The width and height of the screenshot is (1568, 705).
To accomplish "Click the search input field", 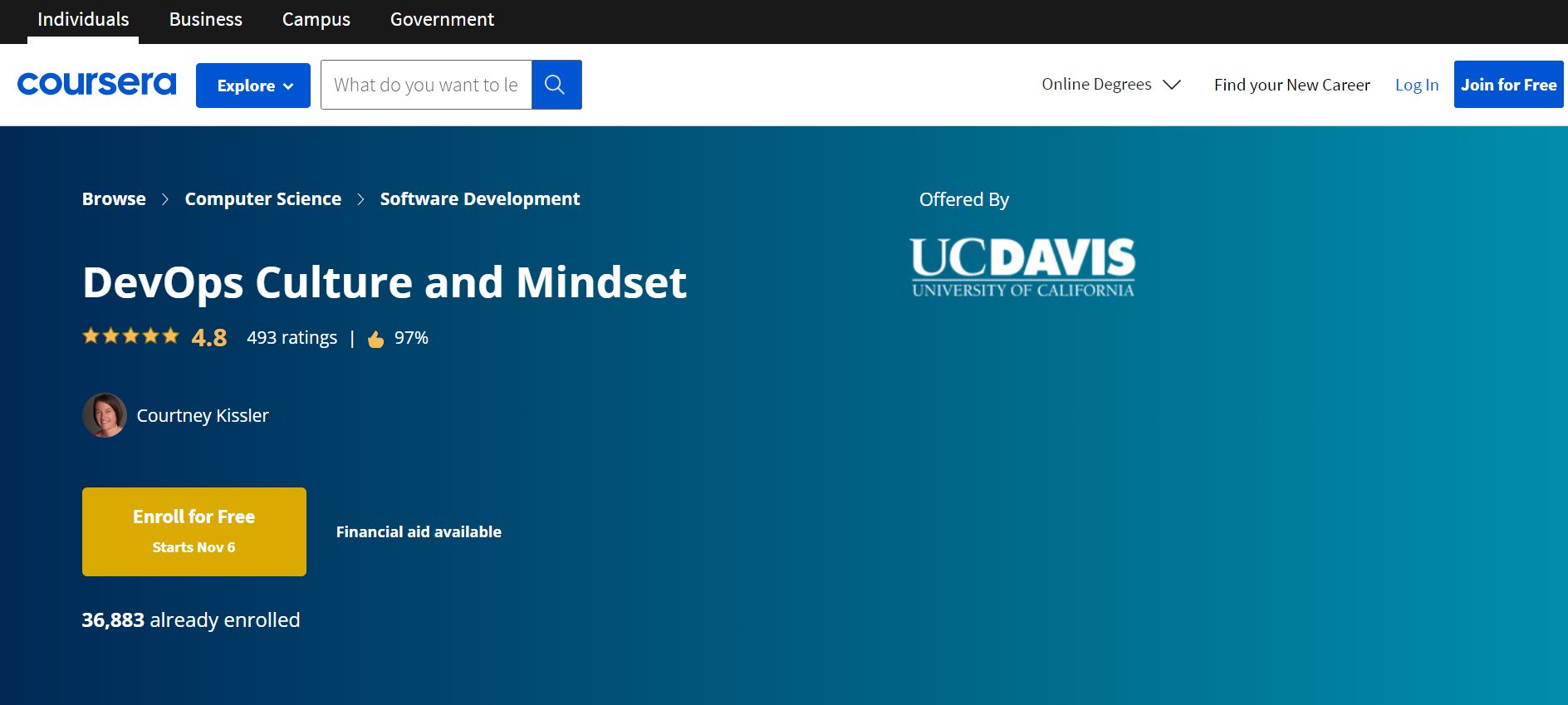I will click(426, 85).
